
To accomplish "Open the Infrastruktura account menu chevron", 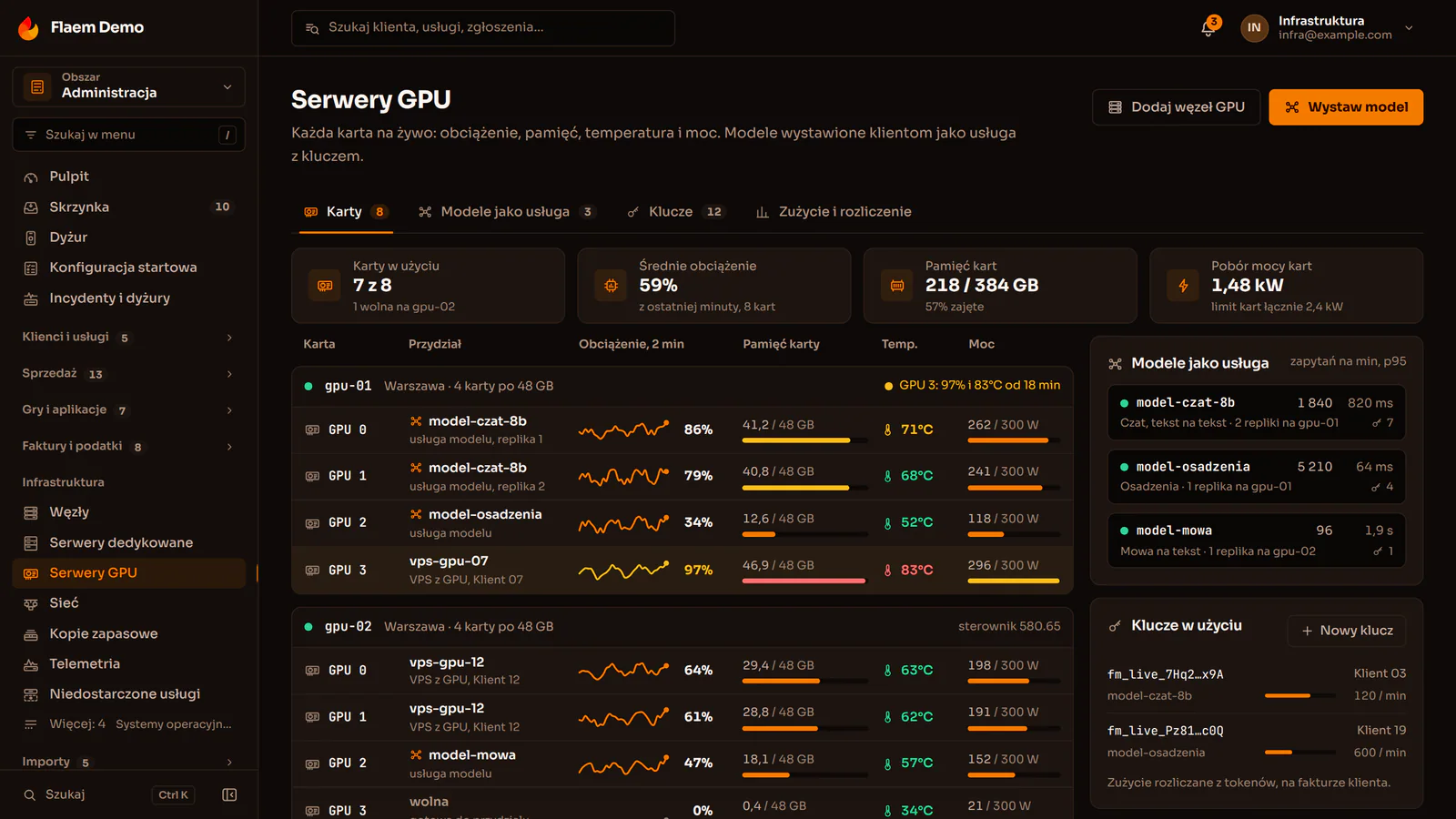I will pos(1409,28).
